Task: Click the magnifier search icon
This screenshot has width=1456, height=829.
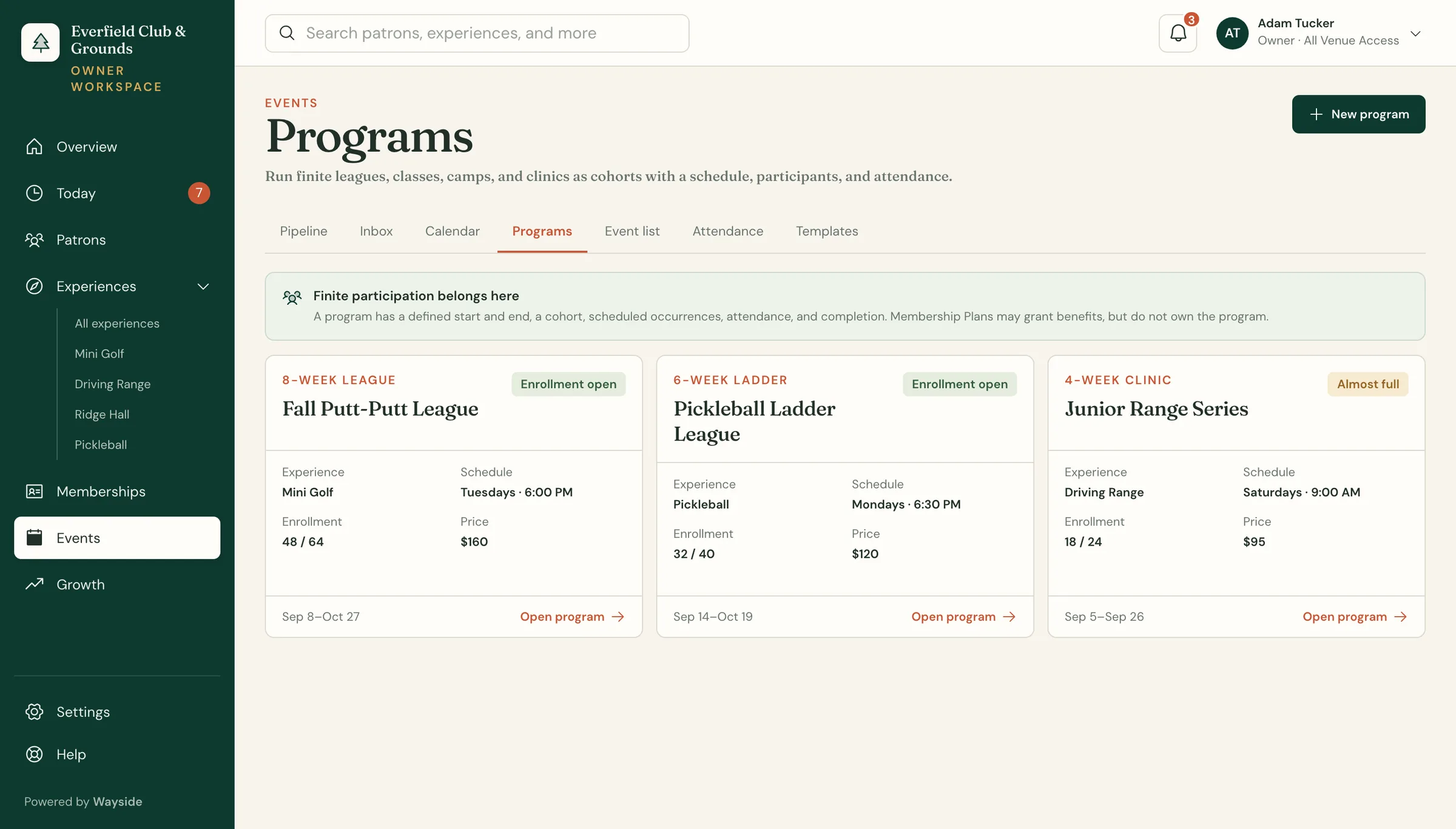Action: [x=287, y=33]
